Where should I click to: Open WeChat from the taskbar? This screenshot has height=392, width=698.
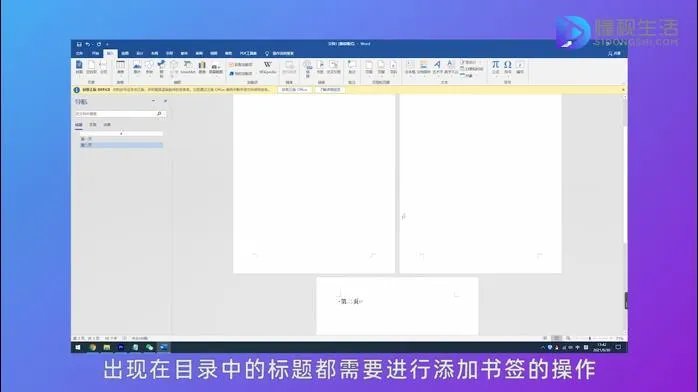[150, 348]
